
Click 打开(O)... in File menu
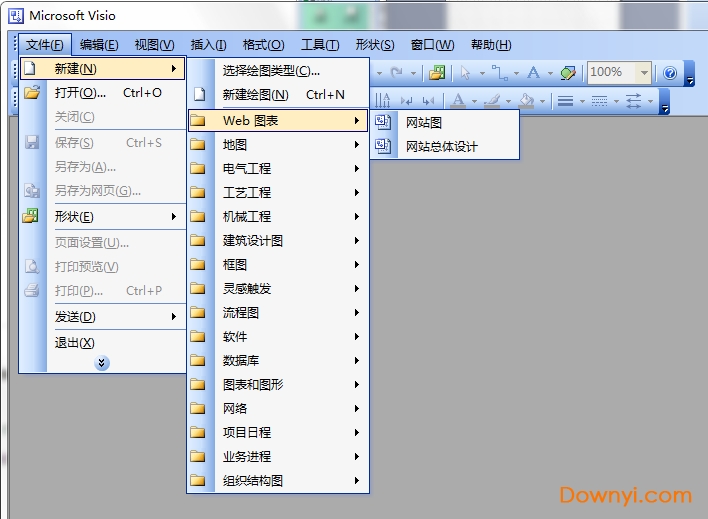click(x=80, y=93)
